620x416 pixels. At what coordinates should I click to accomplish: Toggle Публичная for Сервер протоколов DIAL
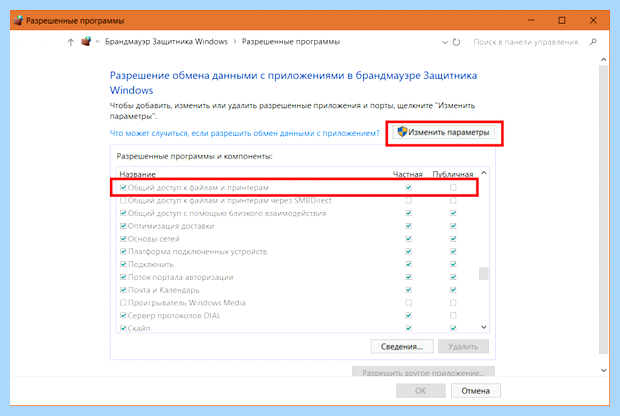pyautogui.click(x=453, y=315)
